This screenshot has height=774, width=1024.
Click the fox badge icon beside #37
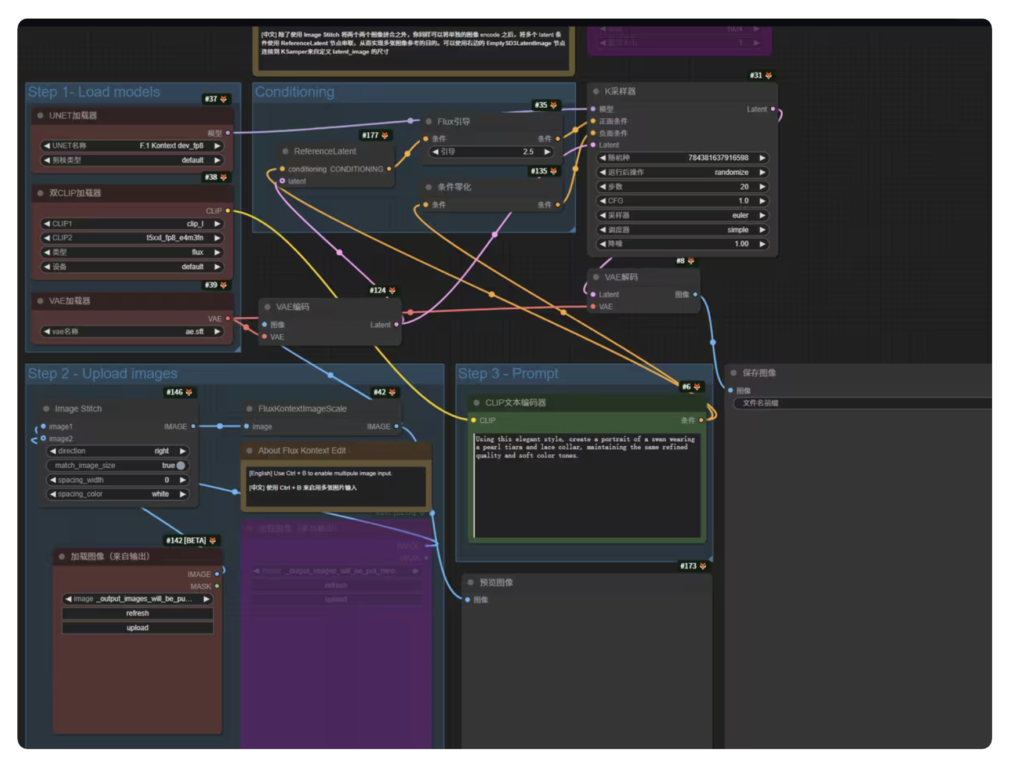pyautogui.click(x=224, y=99)
